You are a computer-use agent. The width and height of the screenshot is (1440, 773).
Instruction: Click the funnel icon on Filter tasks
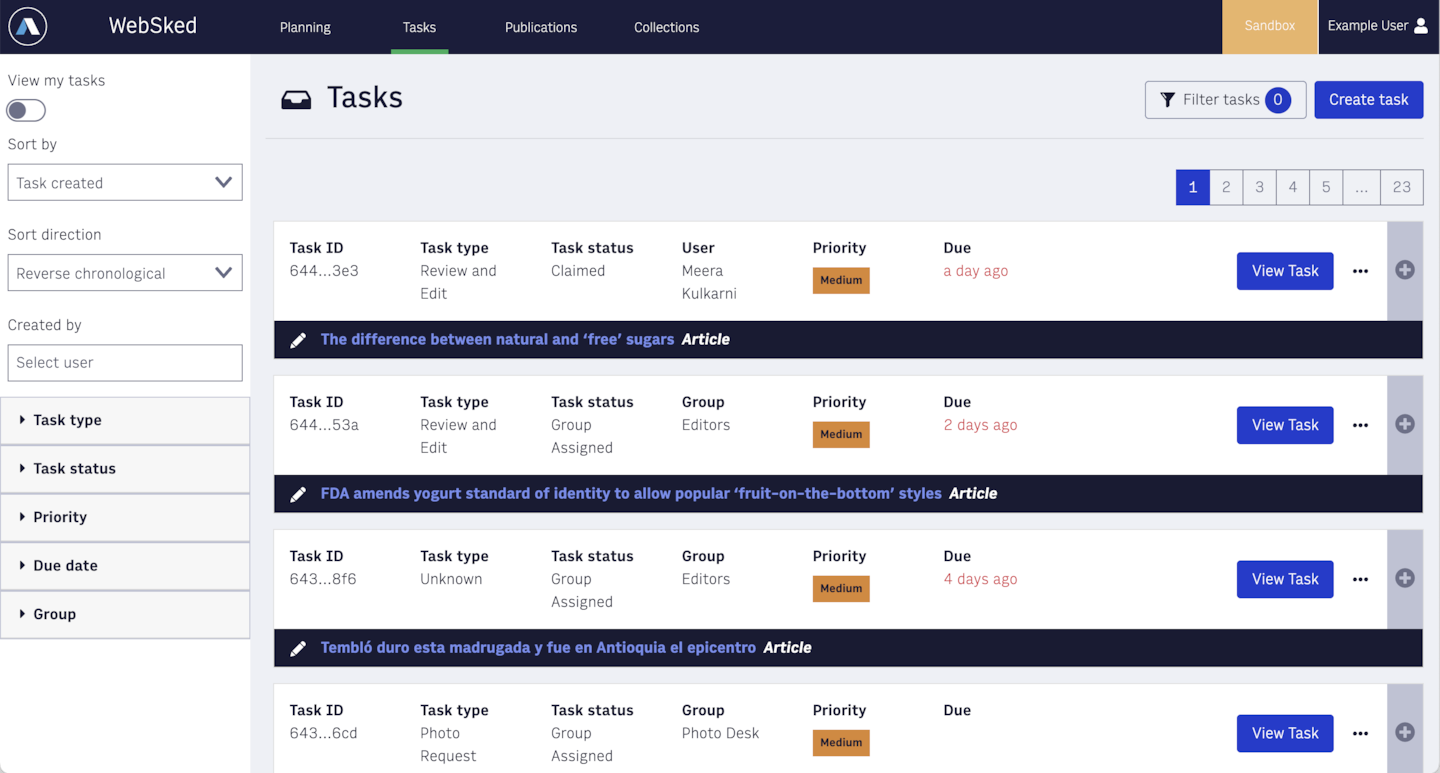(x=1168, y=99)
